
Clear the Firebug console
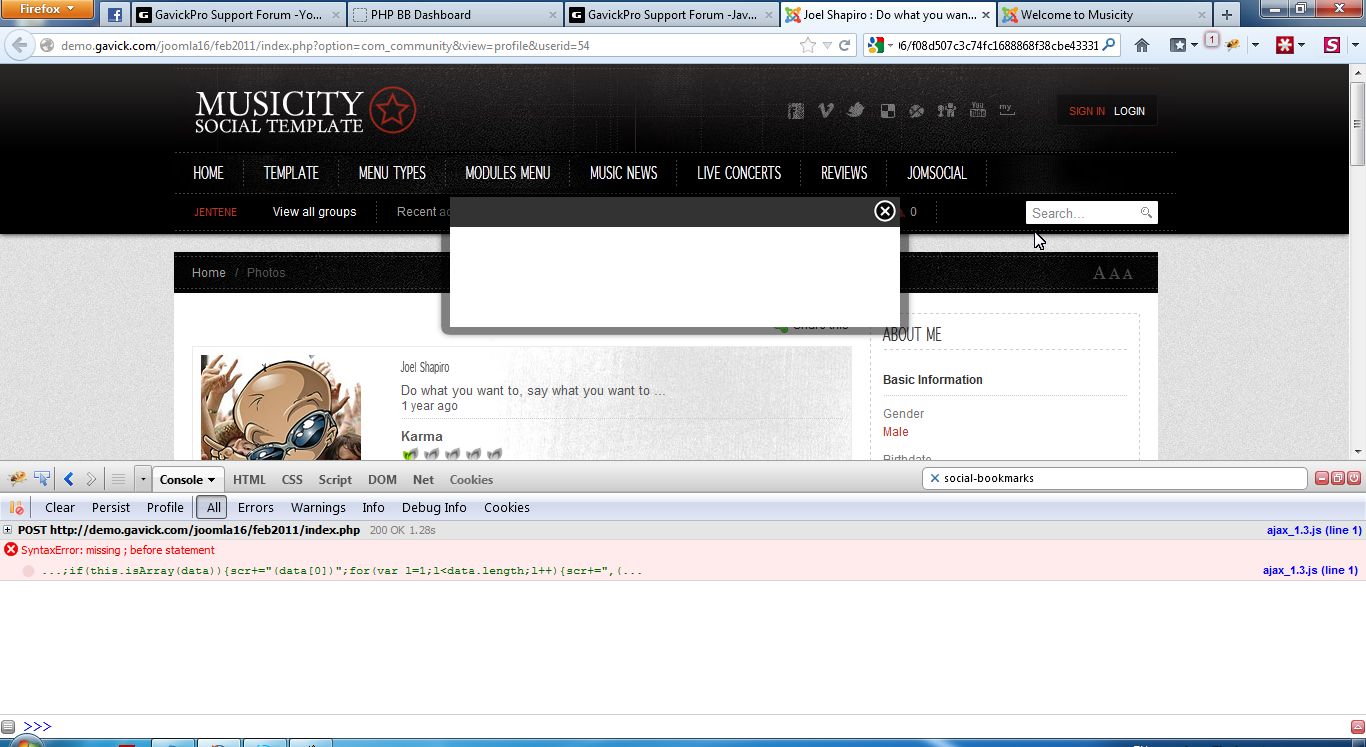point(60,508)
